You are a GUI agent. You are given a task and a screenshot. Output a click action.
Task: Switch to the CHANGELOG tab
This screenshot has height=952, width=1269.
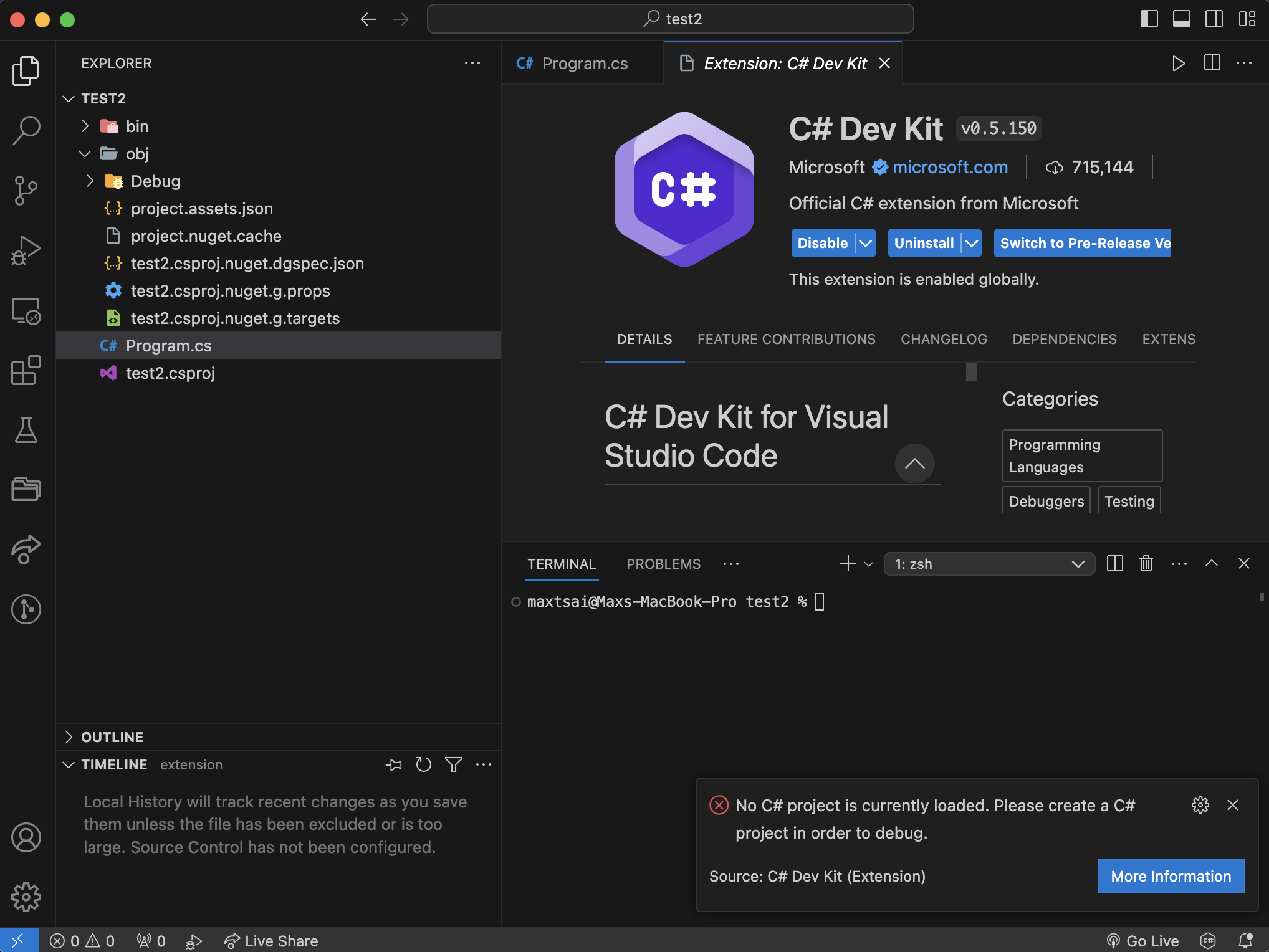coord(943,340)
